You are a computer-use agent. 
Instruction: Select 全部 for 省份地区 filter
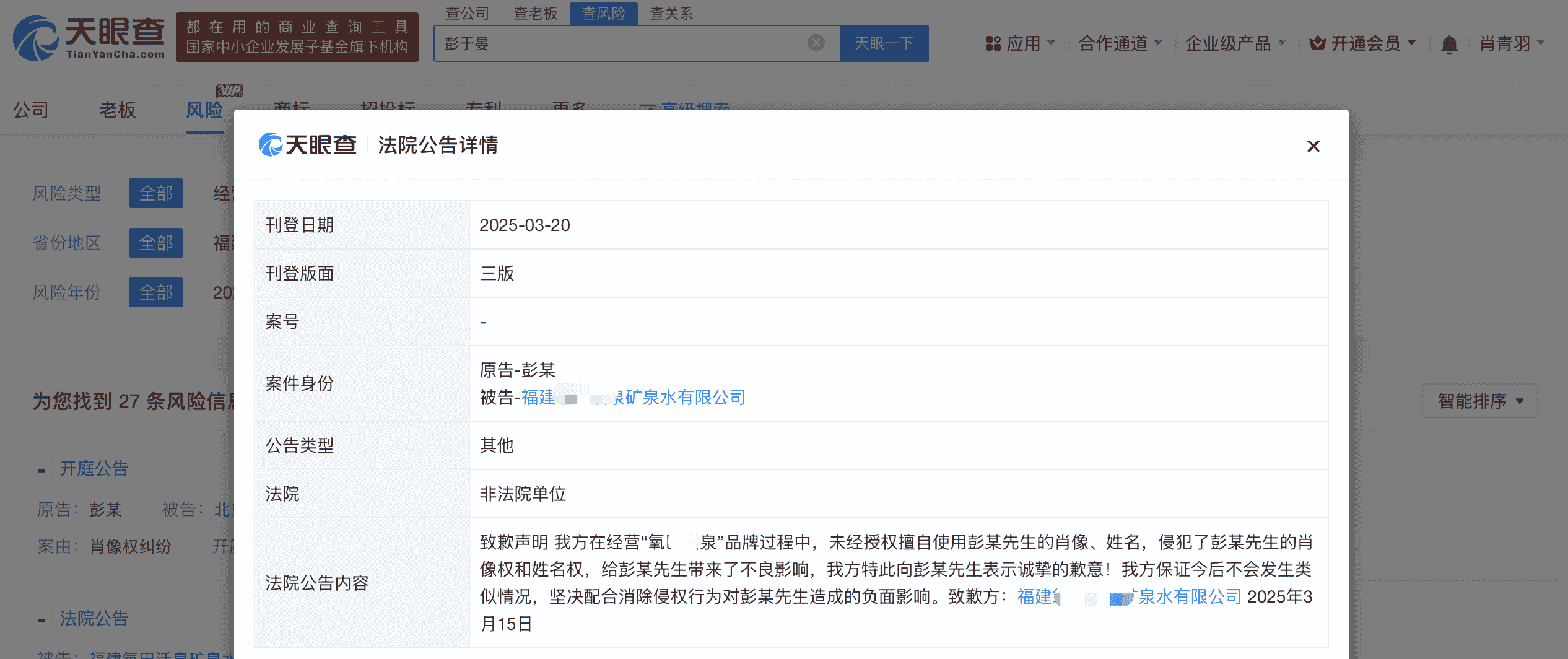tap(155, 243)
